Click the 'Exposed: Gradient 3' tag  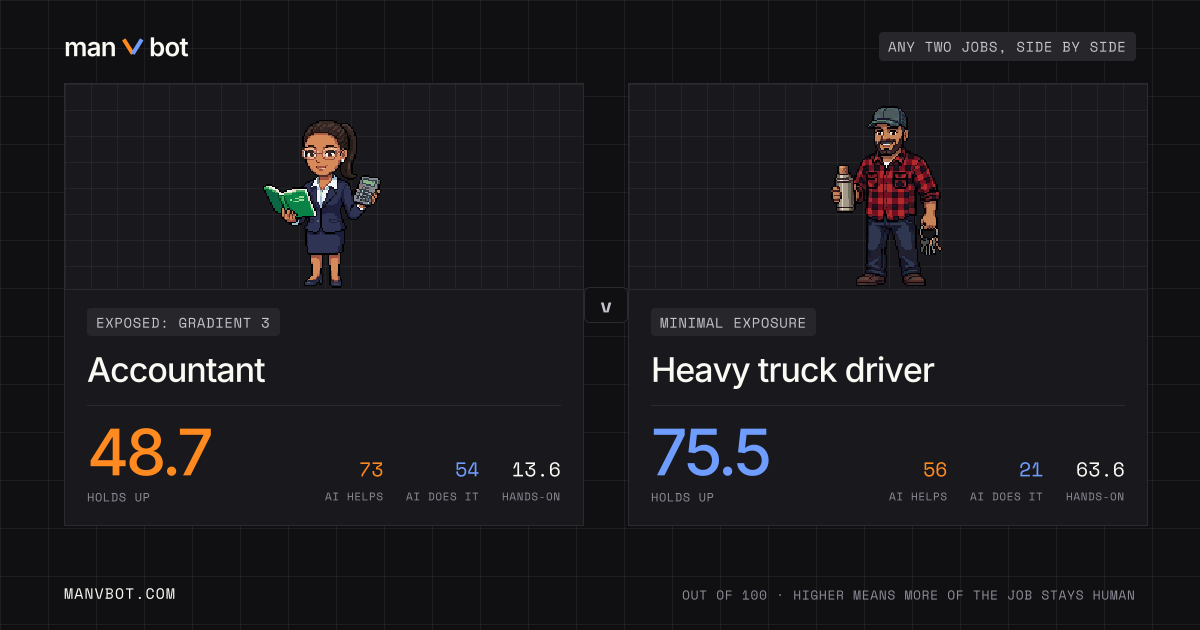tap(183, 322)
